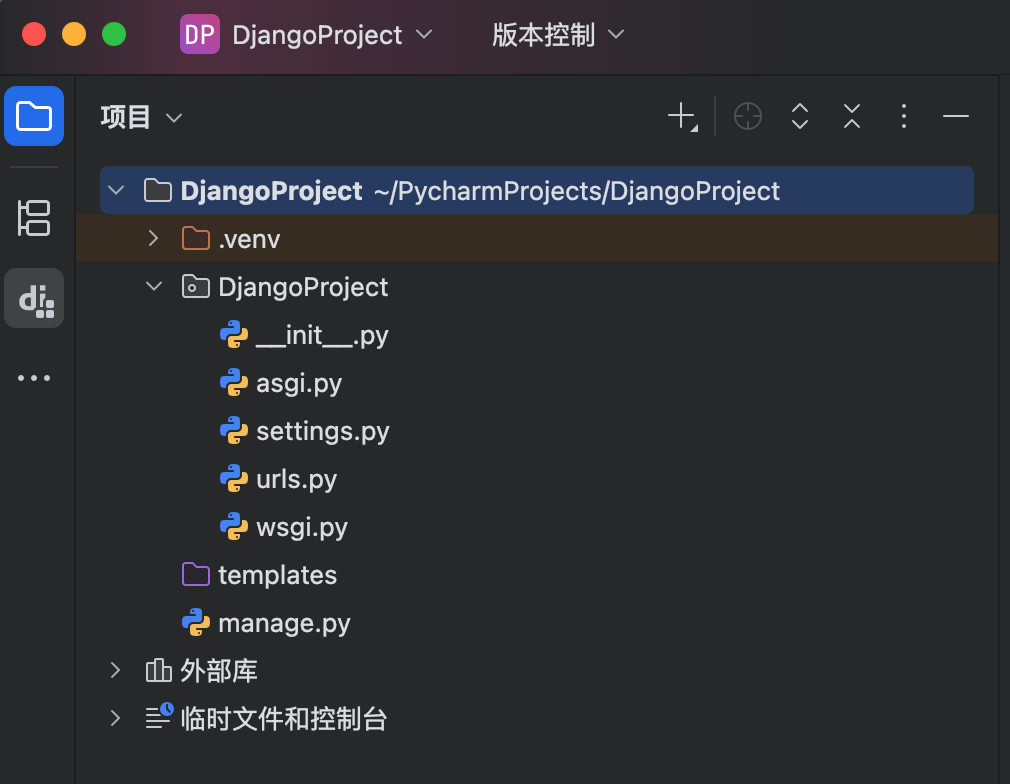
Task: Open project panel options menu
Action: click(x=904, y=117)
